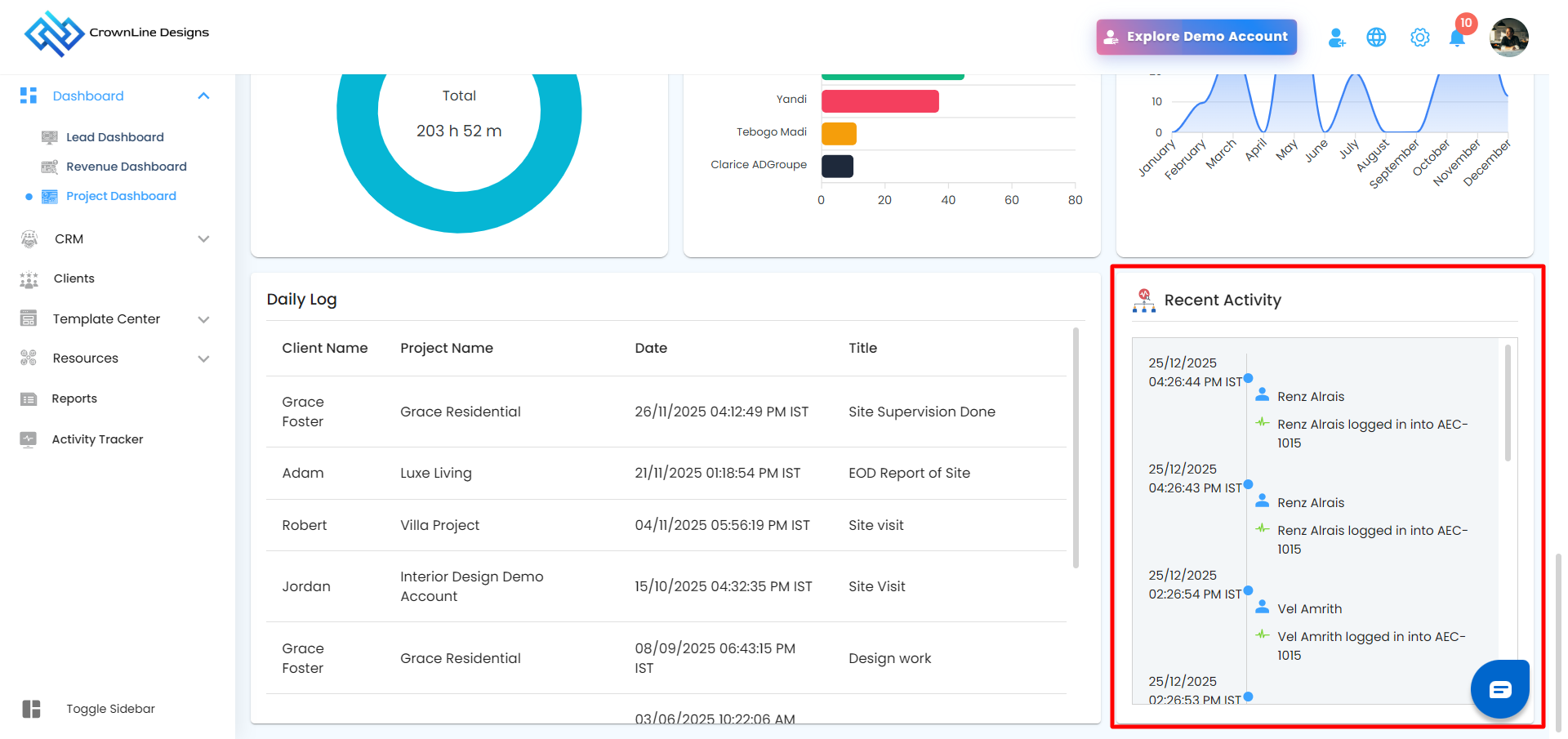
Task: Click Villa Project cell
Action: 439,525
